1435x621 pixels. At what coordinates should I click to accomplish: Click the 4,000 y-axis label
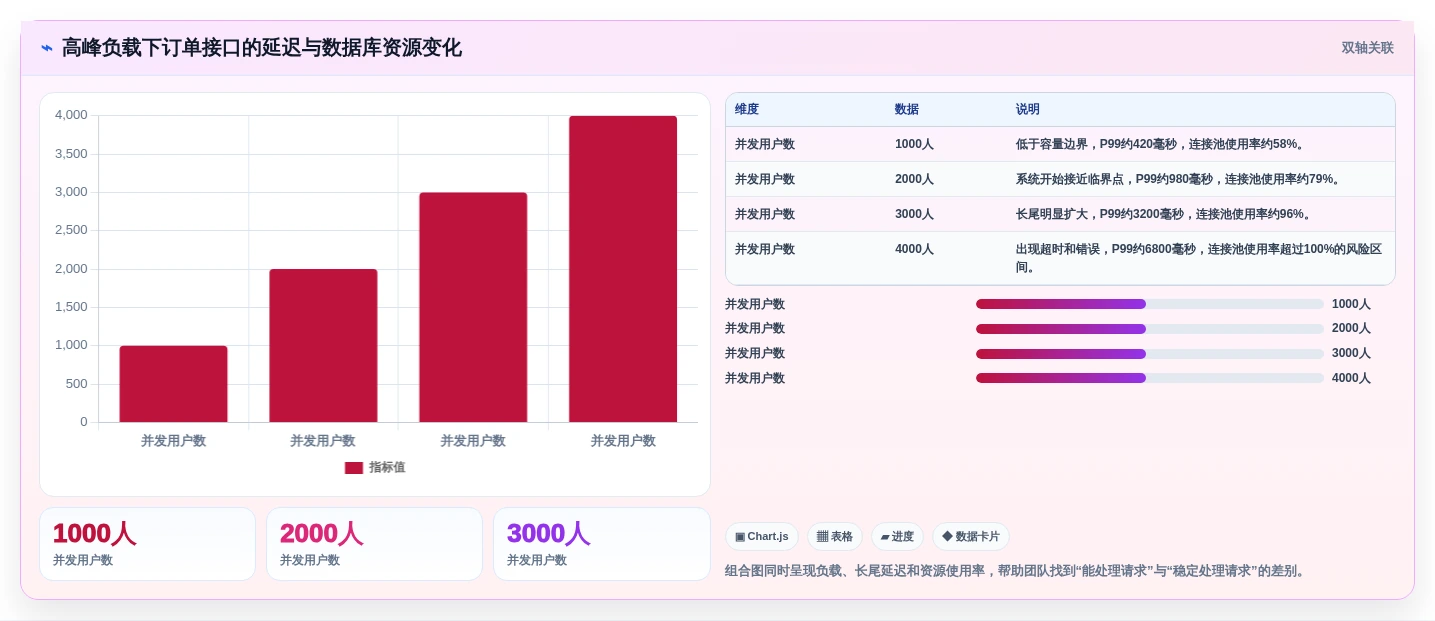coord(71,115)
